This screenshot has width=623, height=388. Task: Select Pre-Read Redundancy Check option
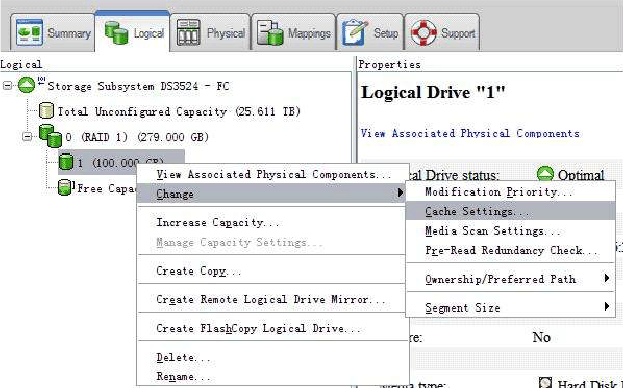[x=510, y=250]
